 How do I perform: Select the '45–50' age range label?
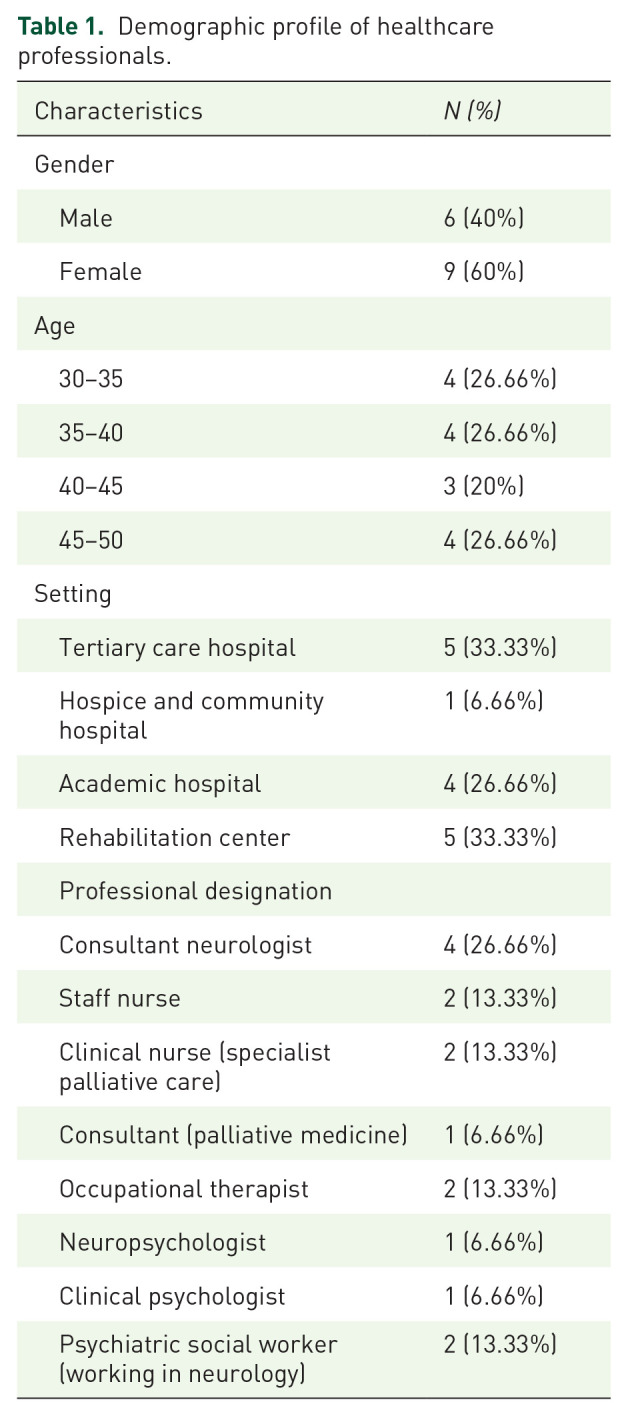91,540
